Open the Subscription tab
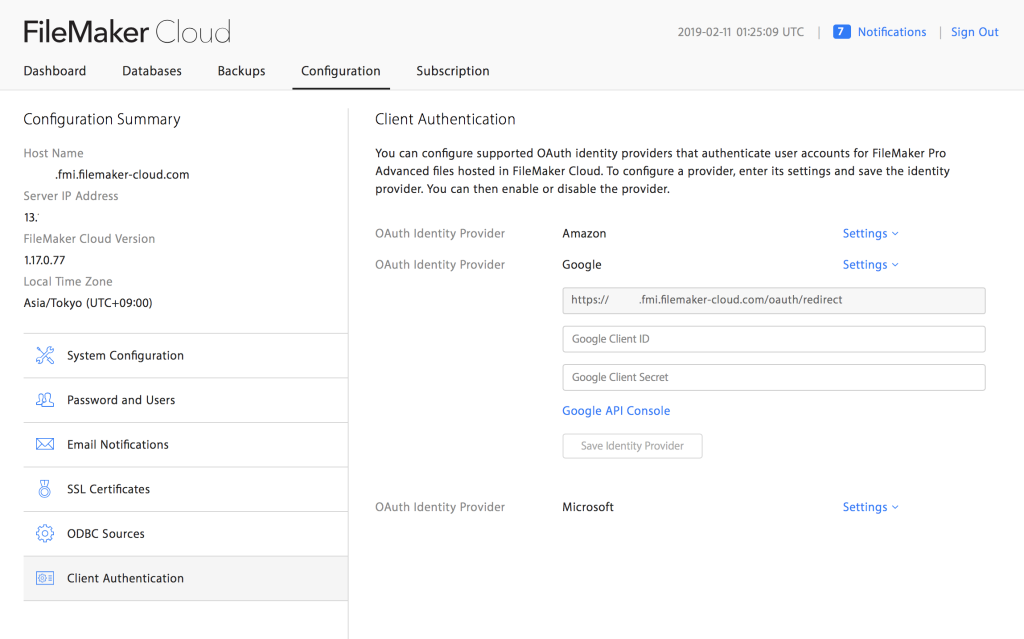This screenshot has width=1024, height=639. (x=453, y=71)
